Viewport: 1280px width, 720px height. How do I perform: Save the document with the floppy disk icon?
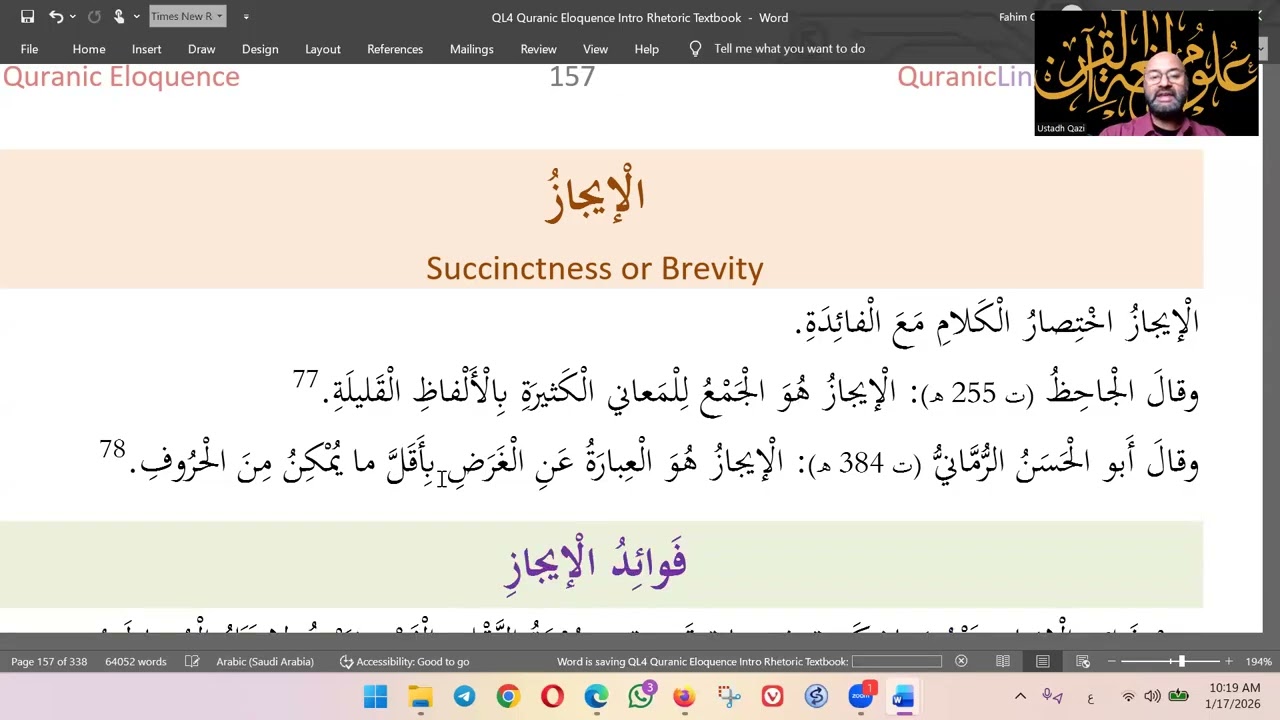28,17
